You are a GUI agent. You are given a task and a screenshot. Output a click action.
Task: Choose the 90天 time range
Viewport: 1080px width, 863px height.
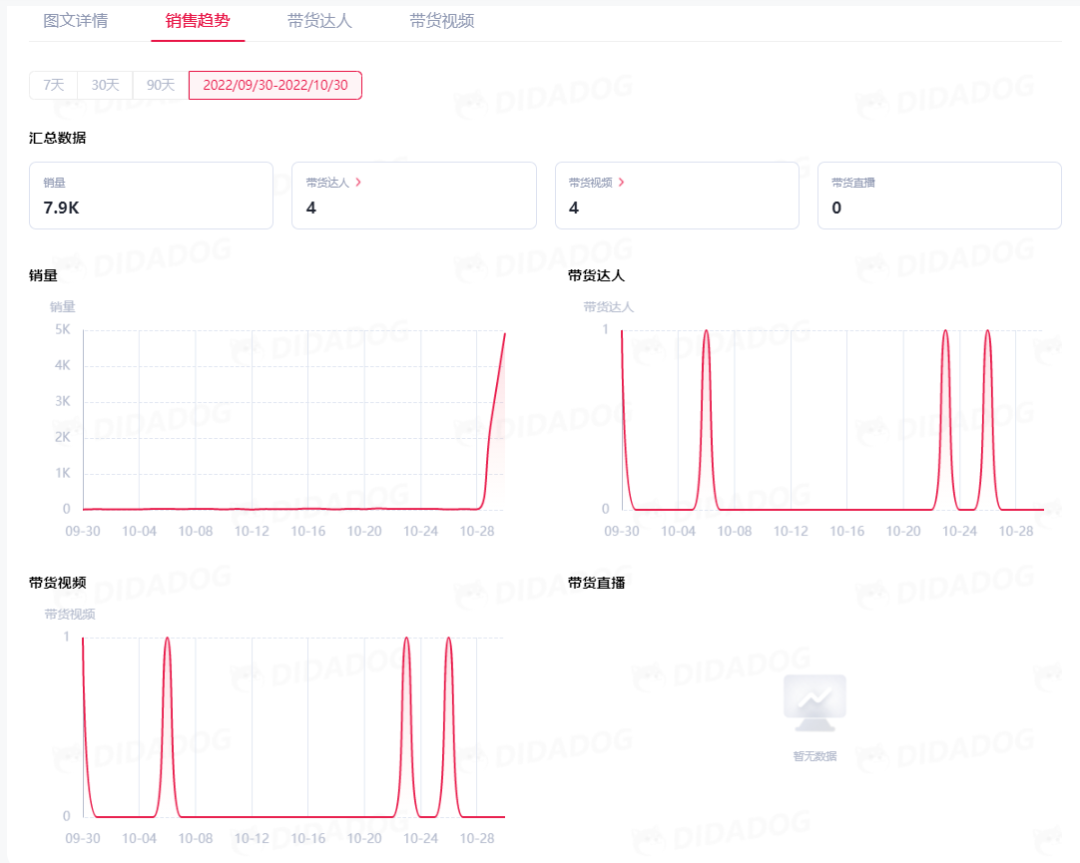click(x=160, y=85)
